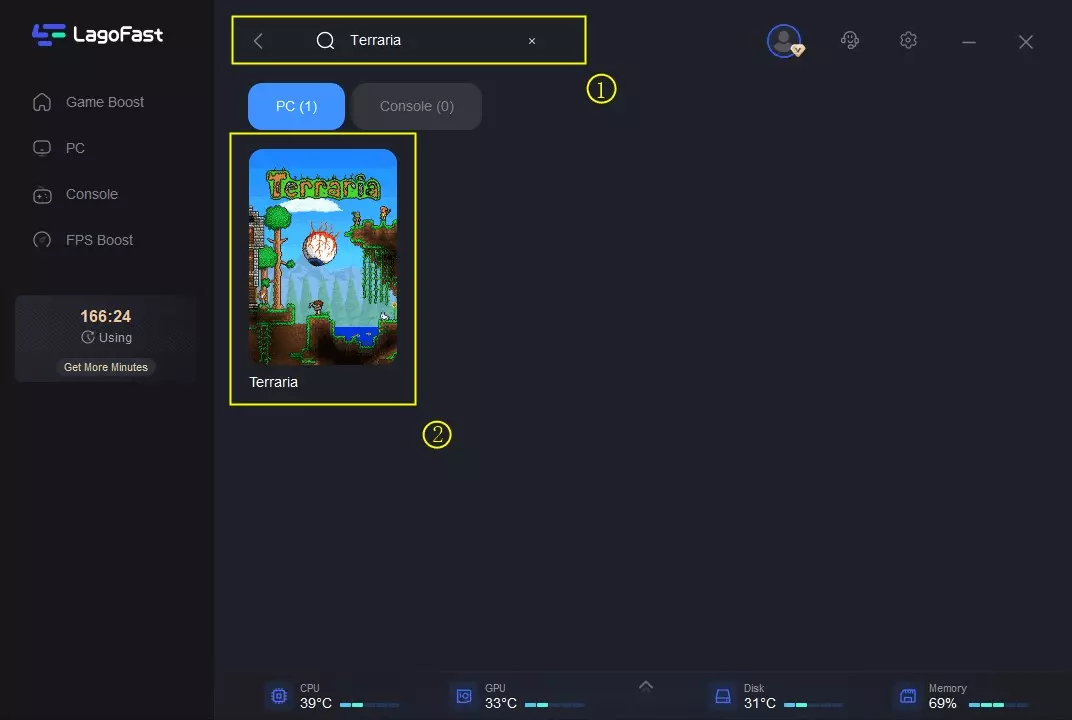Click the Console gamepad icon in sidebar
Viewport: 1072px width, 720px height.
pos(42,195)
